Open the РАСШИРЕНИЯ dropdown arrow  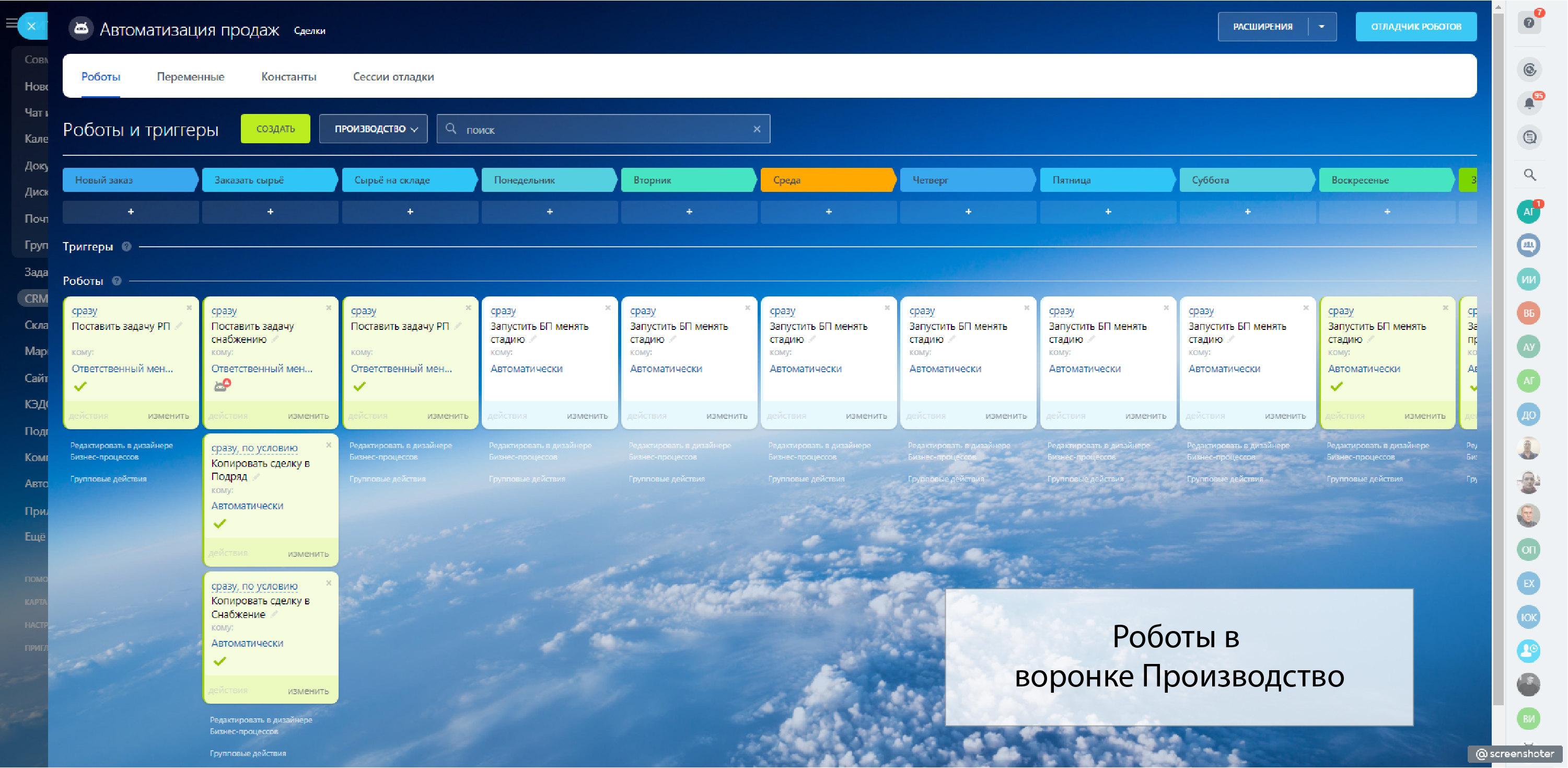click(1321, 27)
